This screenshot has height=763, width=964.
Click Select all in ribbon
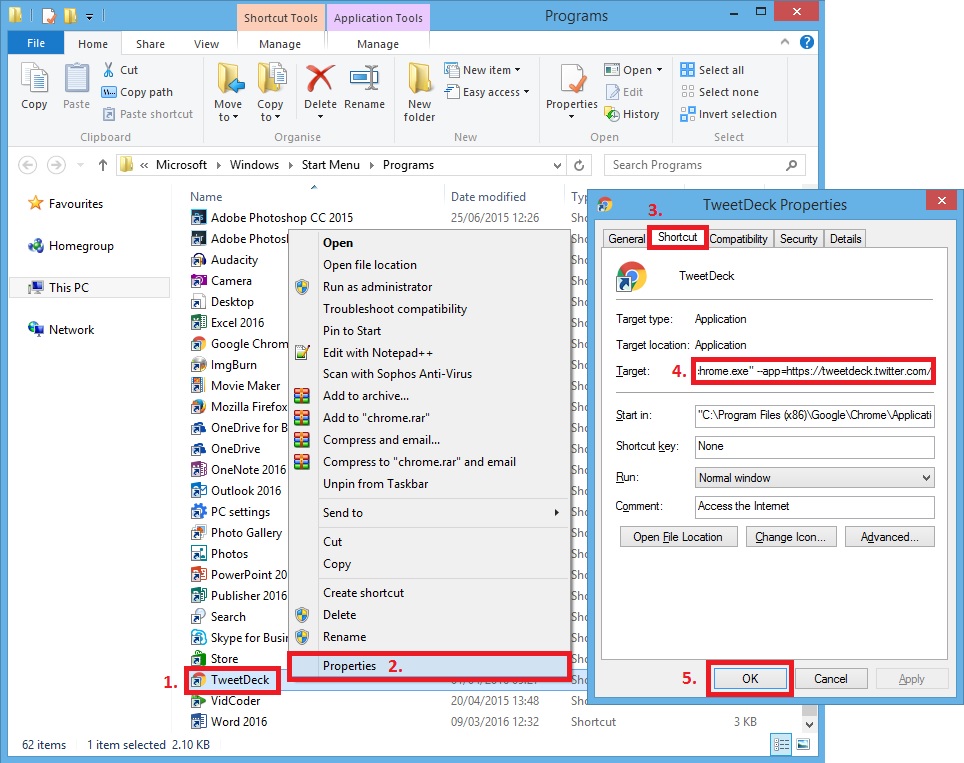coord(713,69)
